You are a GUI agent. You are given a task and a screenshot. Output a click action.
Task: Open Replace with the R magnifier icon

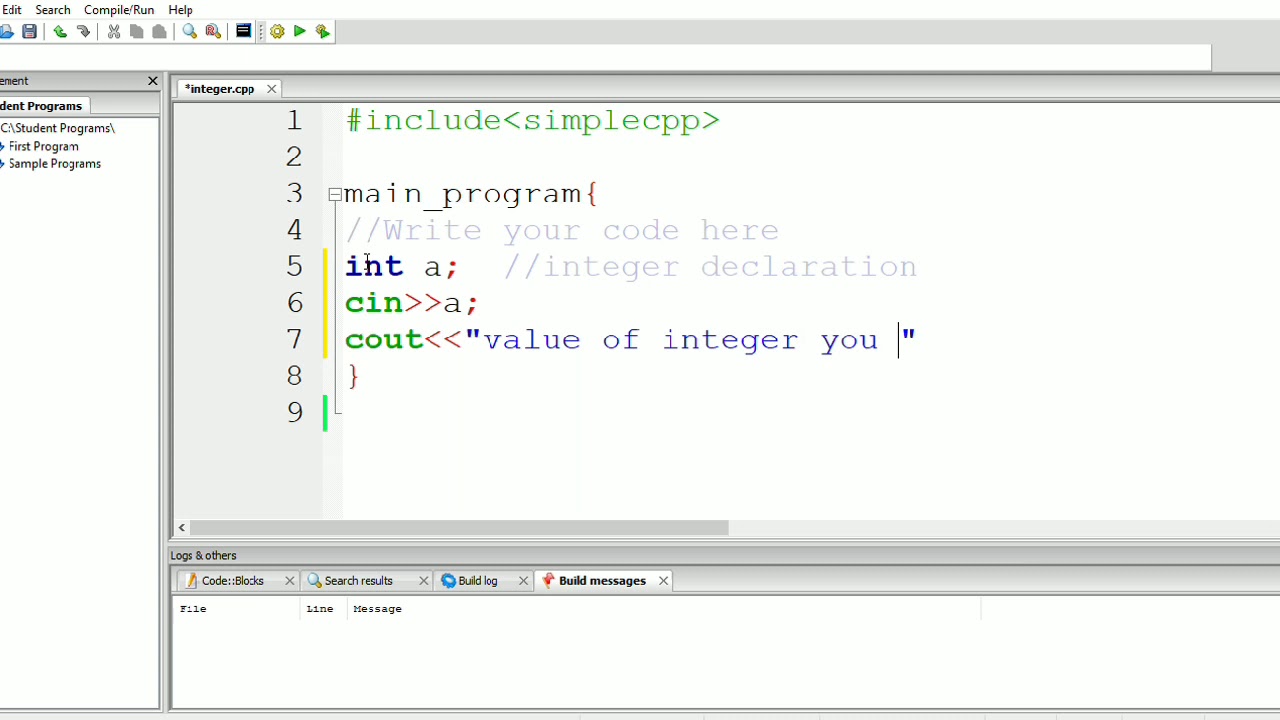213,32
